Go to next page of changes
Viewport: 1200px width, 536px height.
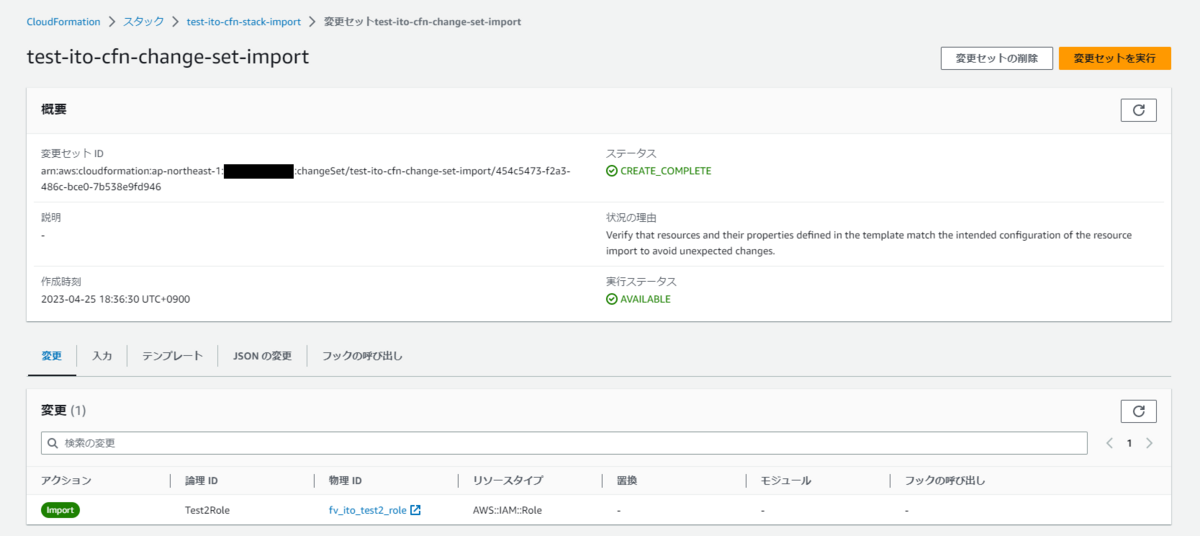(x=1149, y=443)
